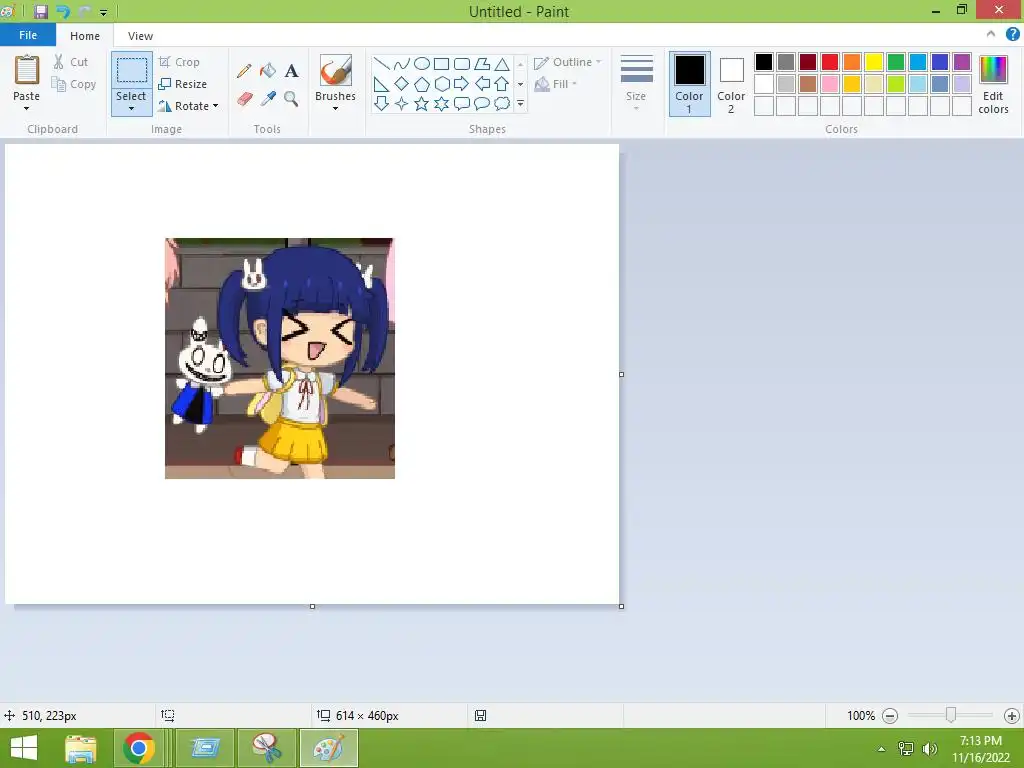Choose the Down arrow shape

point(381,103)
